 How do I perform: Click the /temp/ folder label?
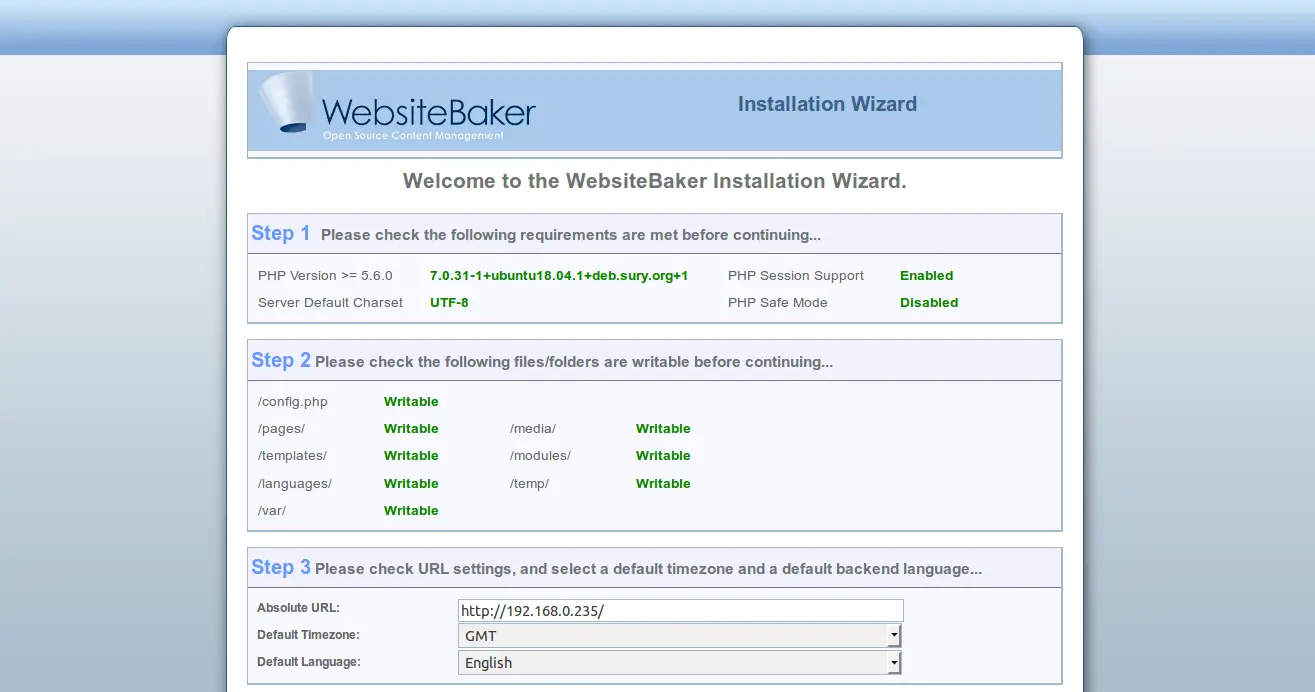click(x=530, y=484)
